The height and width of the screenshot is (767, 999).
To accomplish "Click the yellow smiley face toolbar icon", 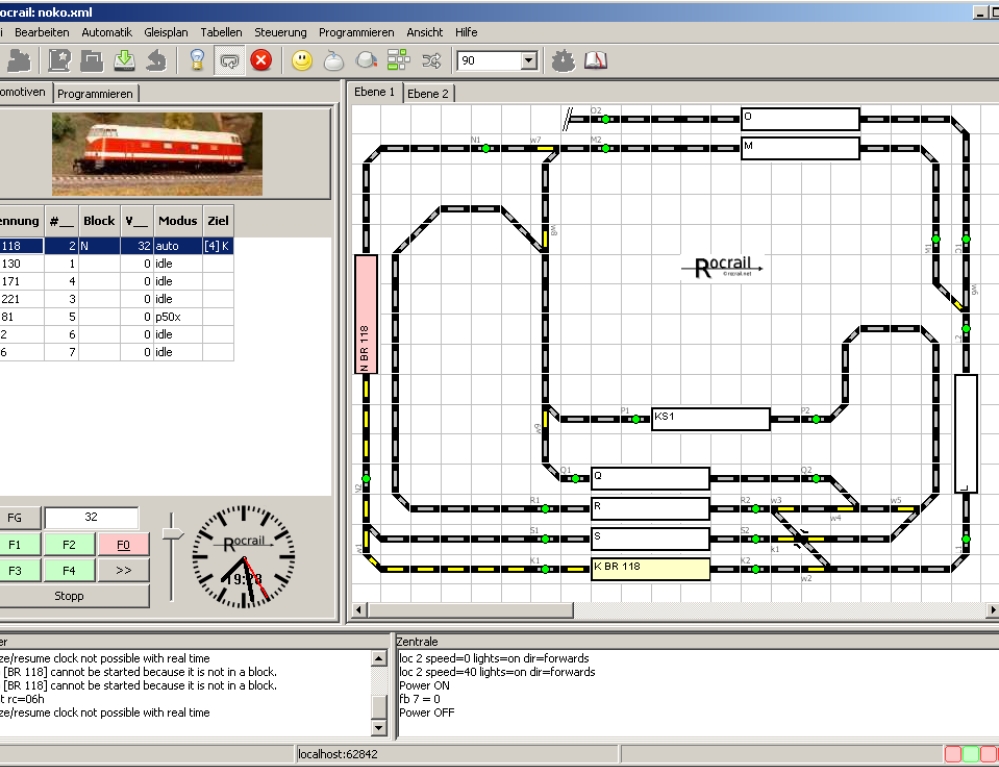I will point(302,61).
